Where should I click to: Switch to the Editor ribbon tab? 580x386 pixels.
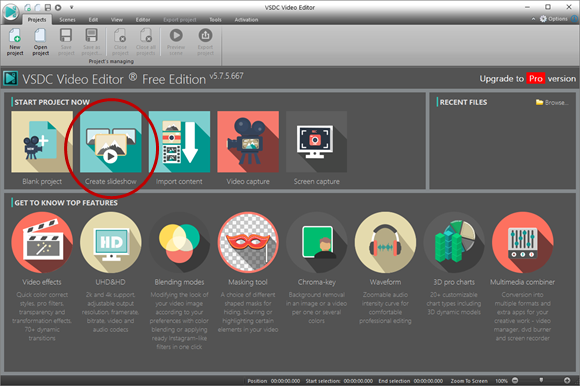click(143, 20)
